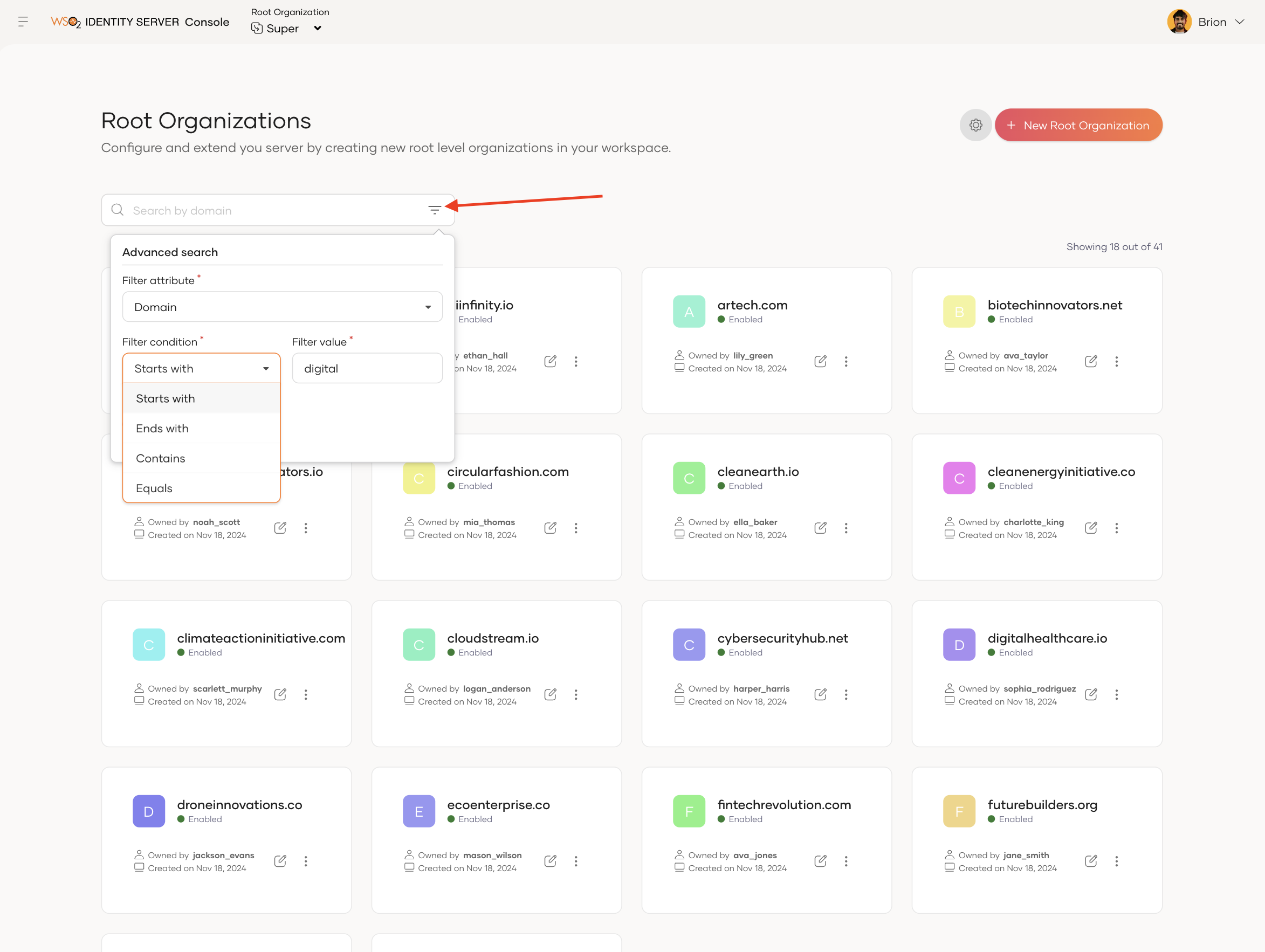
Task: Click the magnifier search icon
Action: point(118,210)
